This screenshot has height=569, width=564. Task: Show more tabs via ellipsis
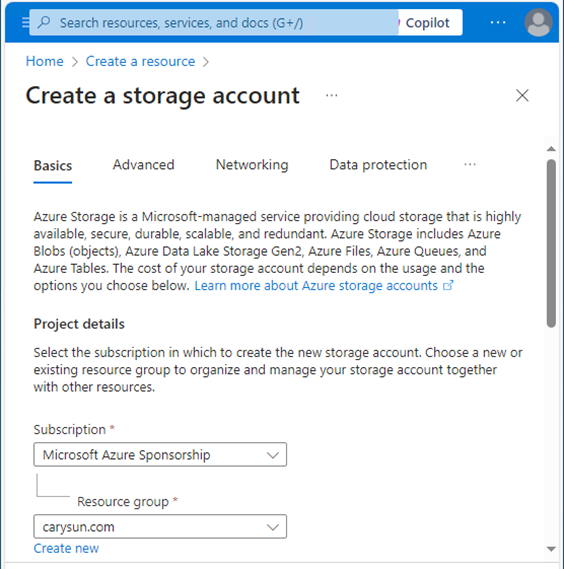coord(470,165)
